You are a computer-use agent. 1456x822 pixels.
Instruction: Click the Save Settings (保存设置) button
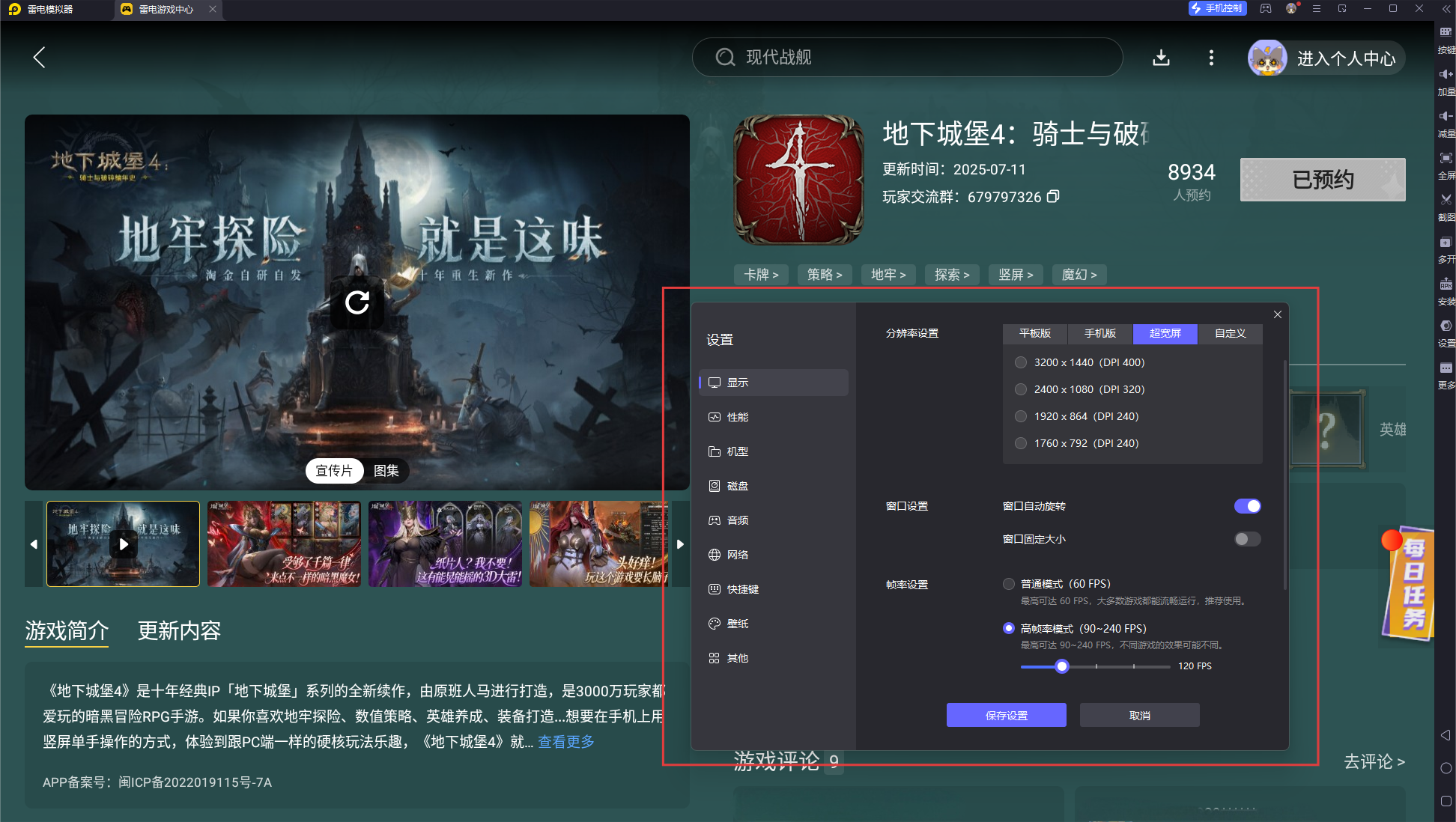1006,715
